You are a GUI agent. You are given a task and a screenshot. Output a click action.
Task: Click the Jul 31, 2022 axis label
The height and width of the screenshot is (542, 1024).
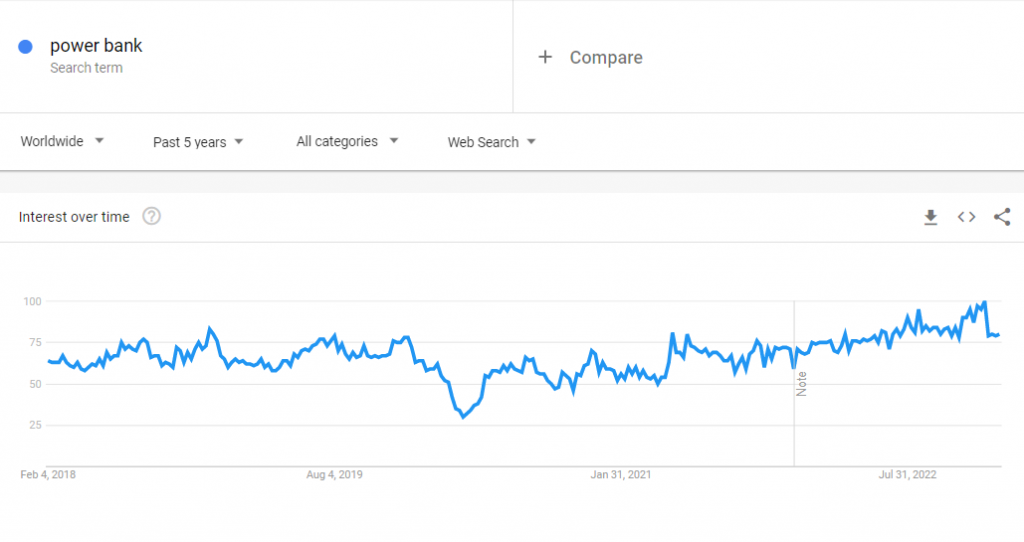[x=907, y=474]
